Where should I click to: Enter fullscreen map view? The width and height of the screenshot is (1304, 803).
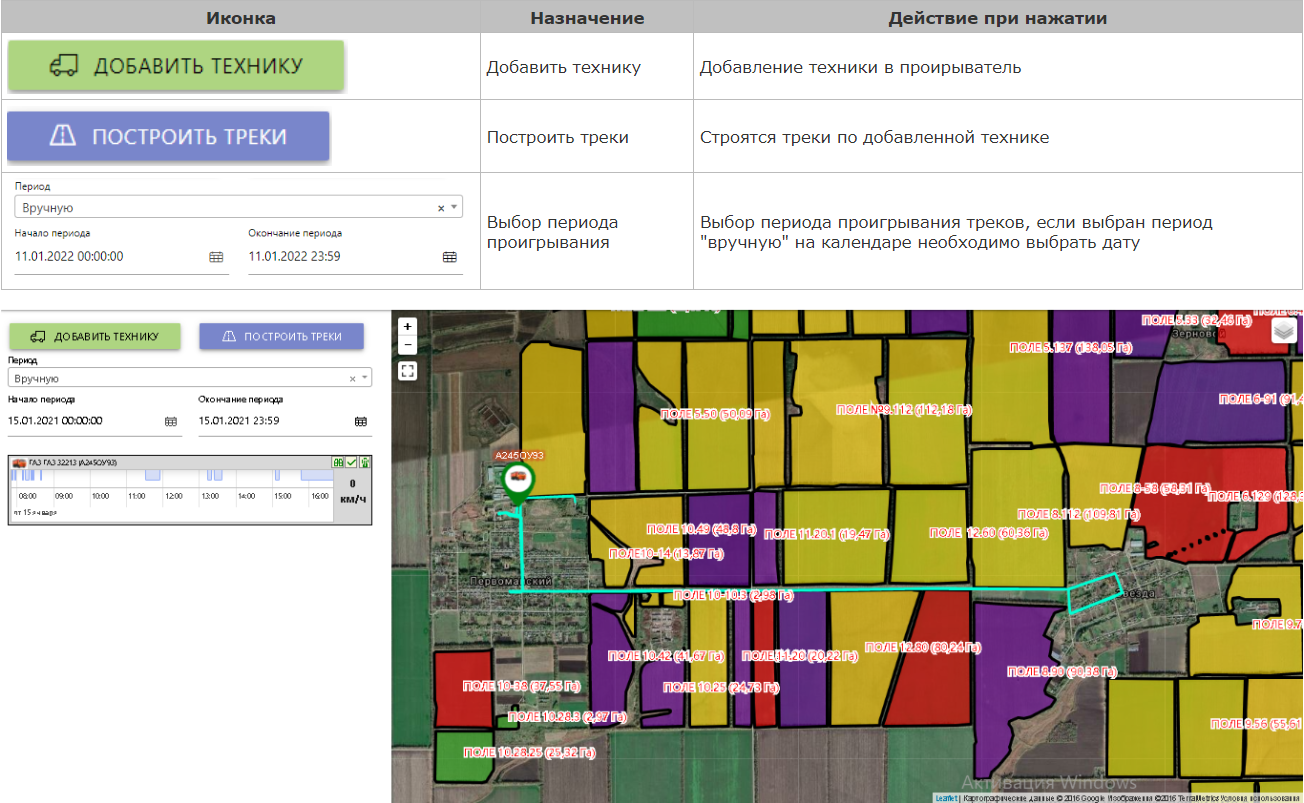[407, 371]
